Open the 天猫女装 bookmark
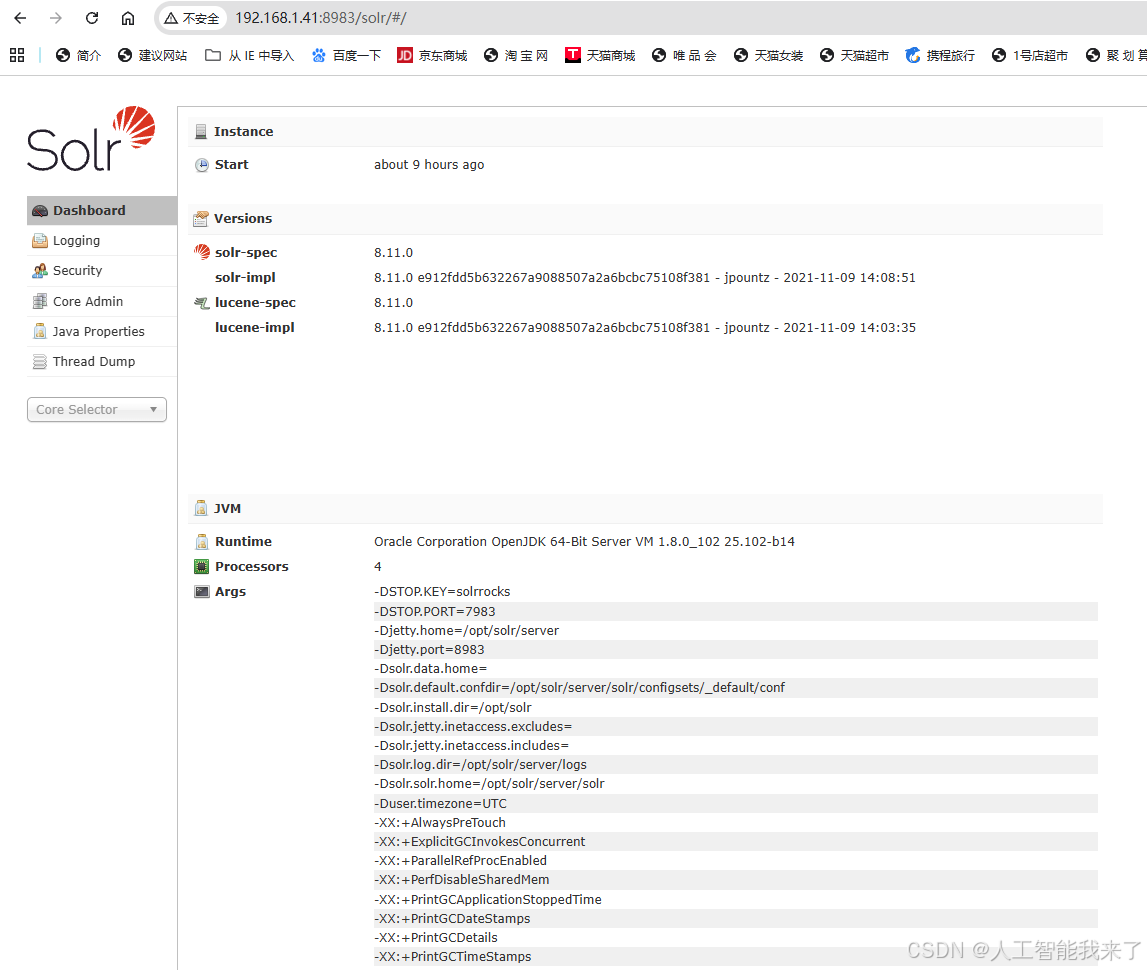 [768, 56]
